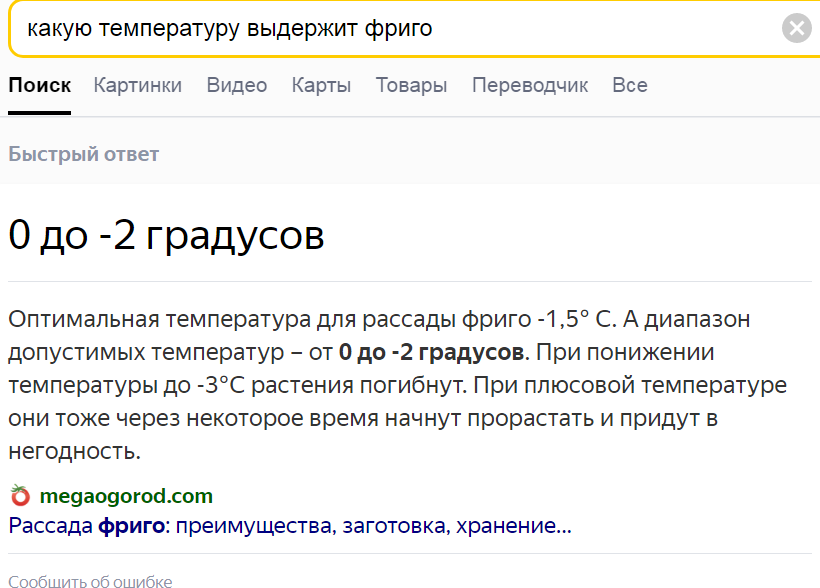
Task: Click the bold '0 до -2 градусов' in the snippet
Action: (x=431, y=353)
